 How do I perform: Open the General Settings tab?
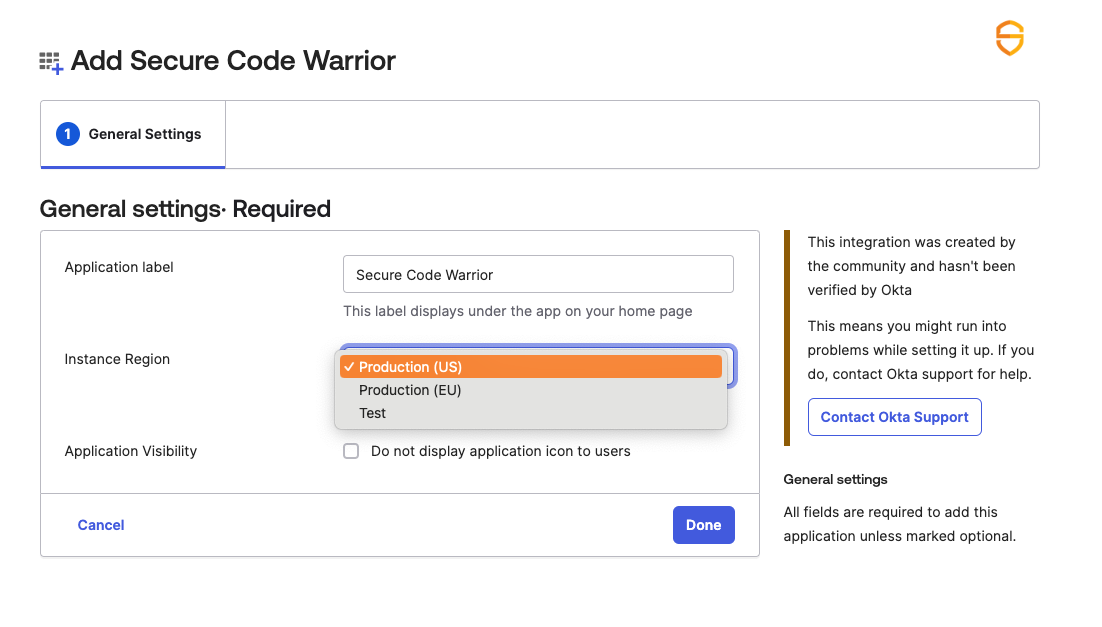[133, 134]
